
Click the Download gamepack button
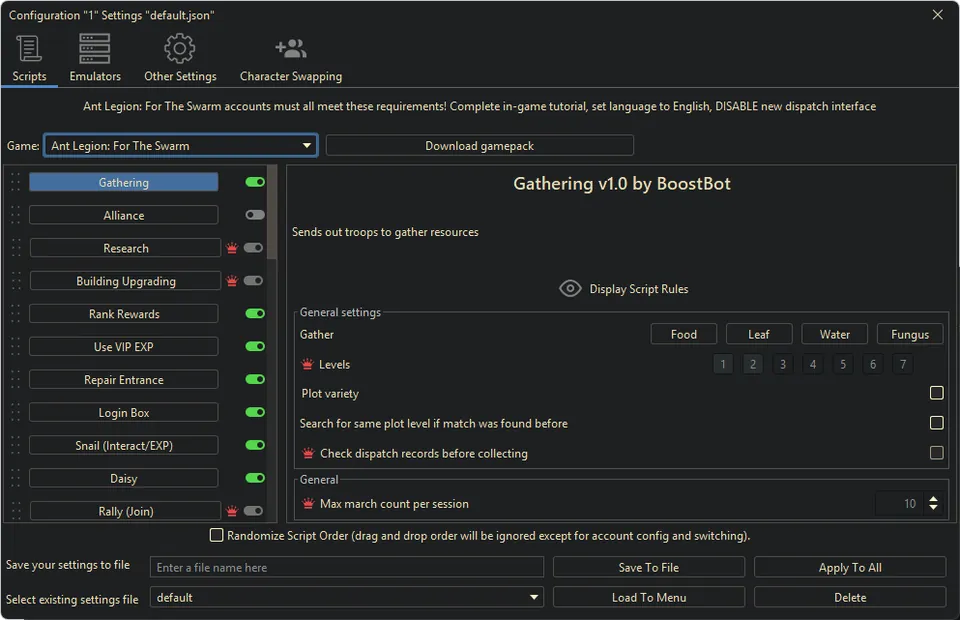coord(479,146)
